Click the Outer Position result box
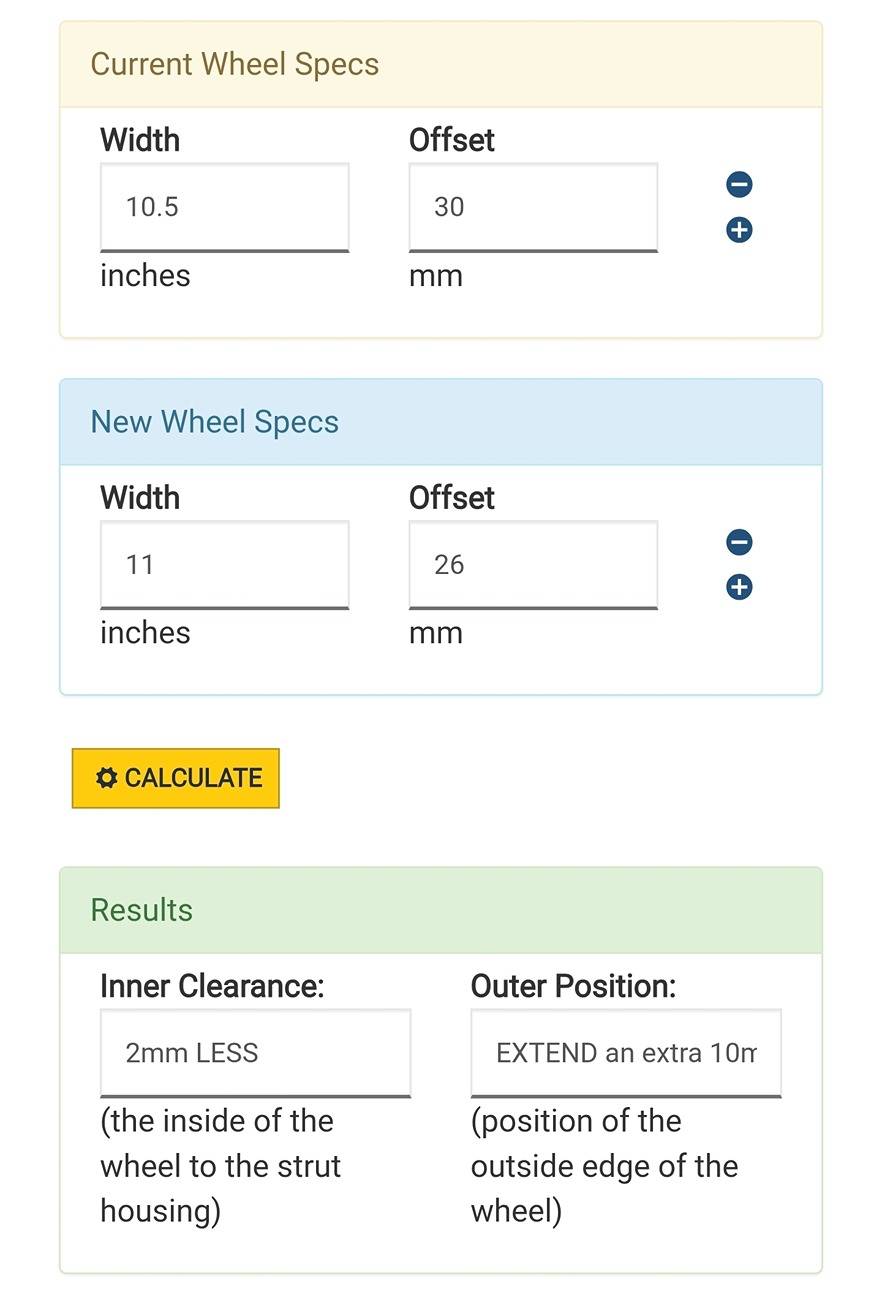Screen dimensions: 882x1300 pyautogui.click(x=626, y=1053)
